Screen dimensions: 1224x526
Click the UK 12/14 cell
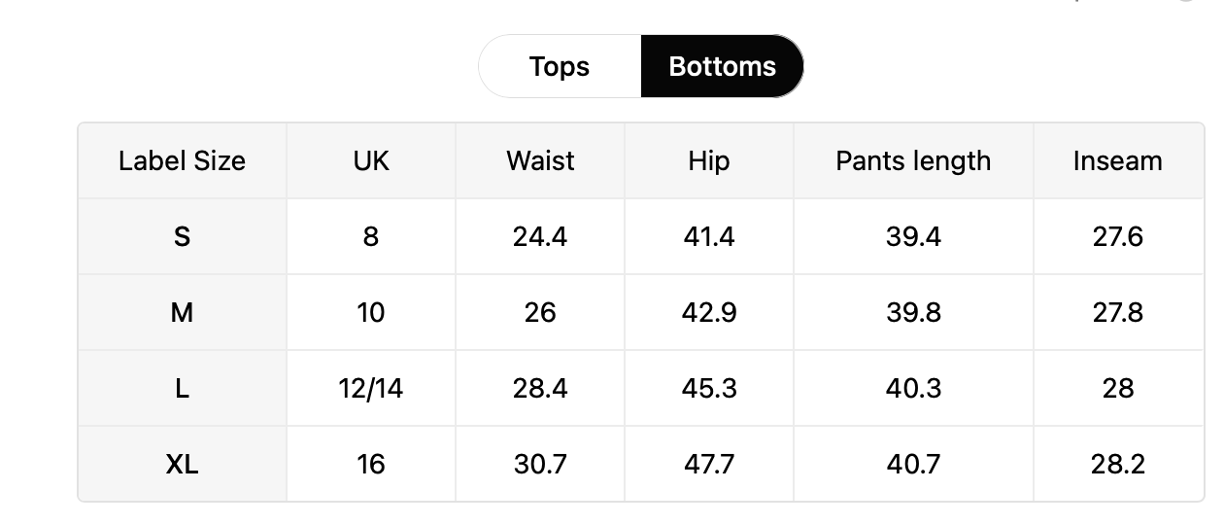point(371,389)
